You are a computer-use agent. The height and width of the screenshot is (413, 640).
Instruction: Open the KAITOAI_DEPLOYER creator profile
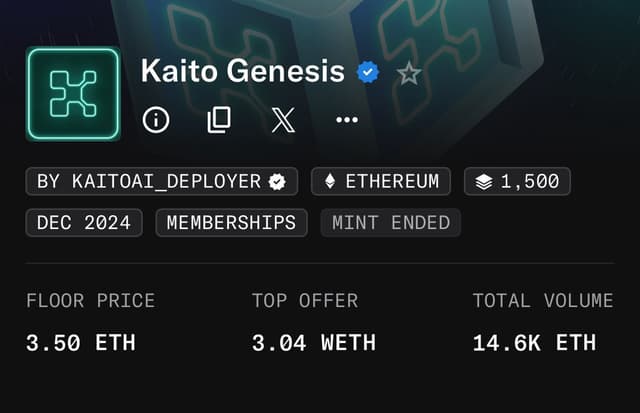tap(162, 181)
